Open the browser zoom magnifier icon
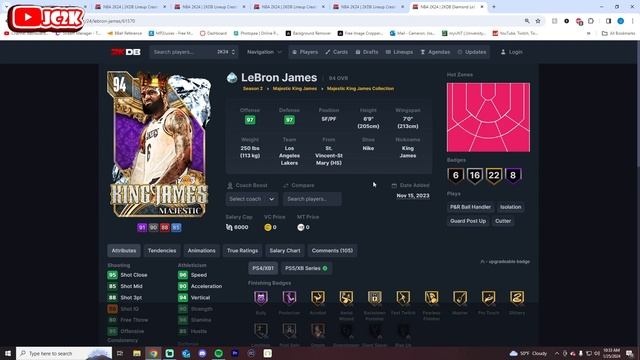This screenshot has width=640, height=360. pyautogui.click(x=527, y=21)
